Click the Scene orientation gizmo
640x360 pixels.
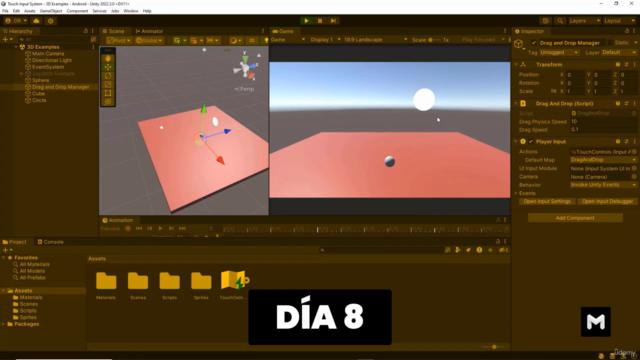(x=245, y=67)
